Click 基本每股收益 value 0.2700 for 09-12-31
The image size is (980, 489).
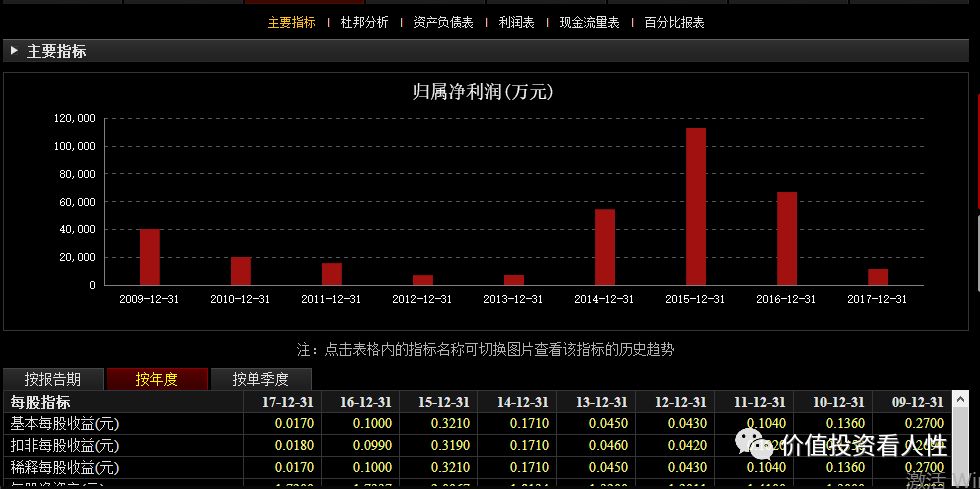[x=924, y=423]
